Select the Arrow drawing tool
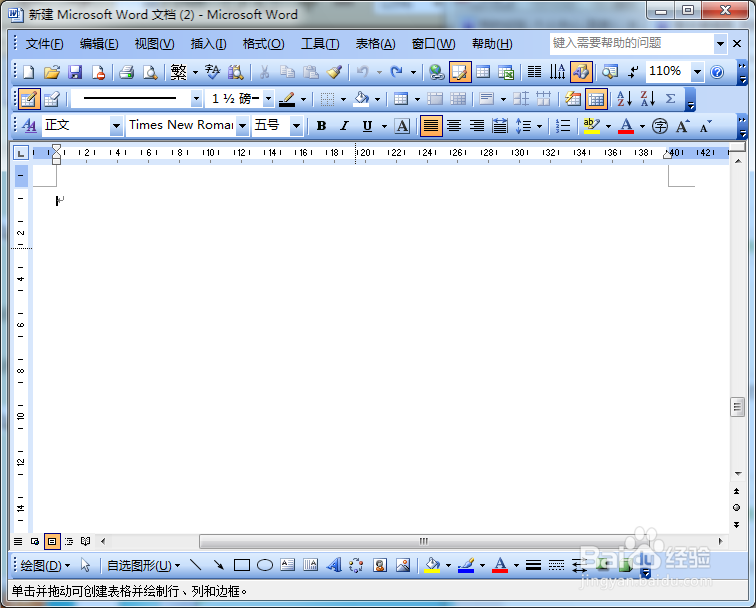This screenshot has width=756, height=608. coord(218,565)
